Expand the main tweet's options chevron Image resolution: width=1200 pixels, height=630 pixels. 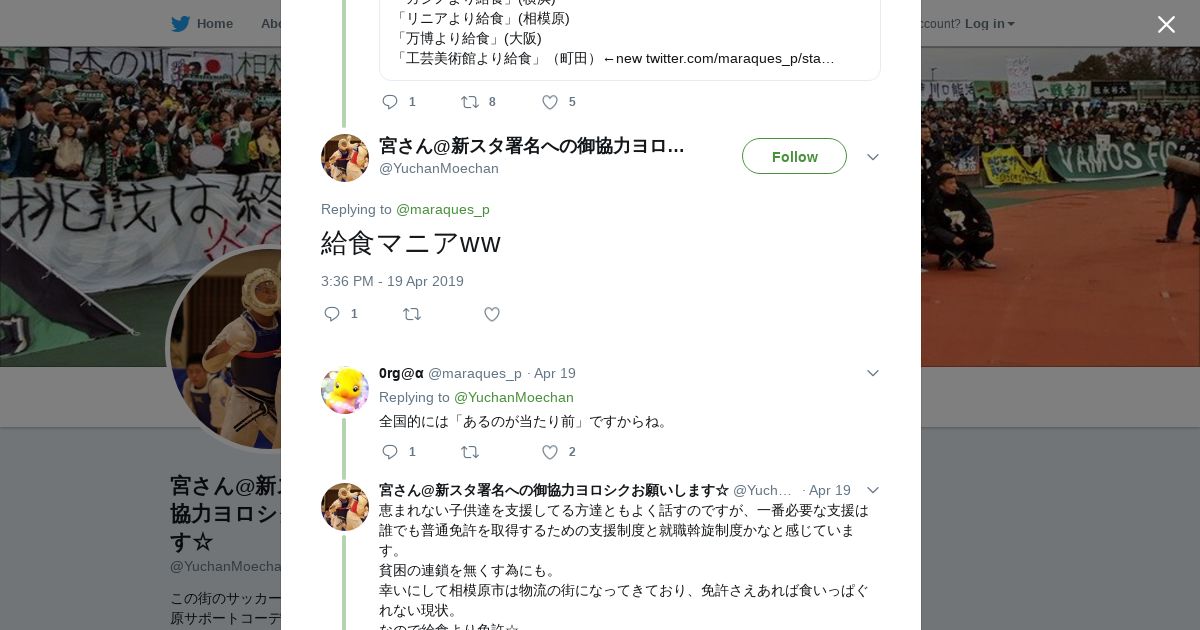872,157
